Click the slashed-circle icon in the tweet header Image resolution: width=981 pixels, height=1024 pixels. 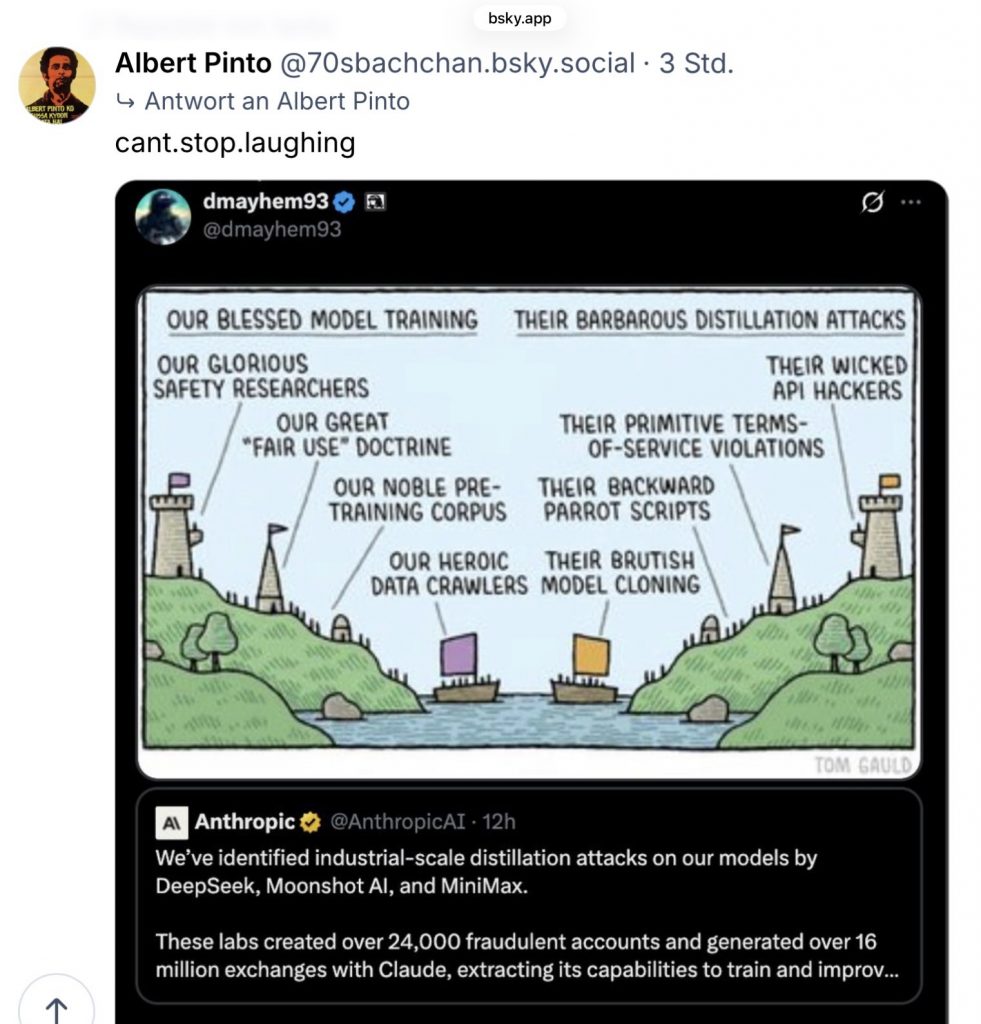click(x=872, y=202)
